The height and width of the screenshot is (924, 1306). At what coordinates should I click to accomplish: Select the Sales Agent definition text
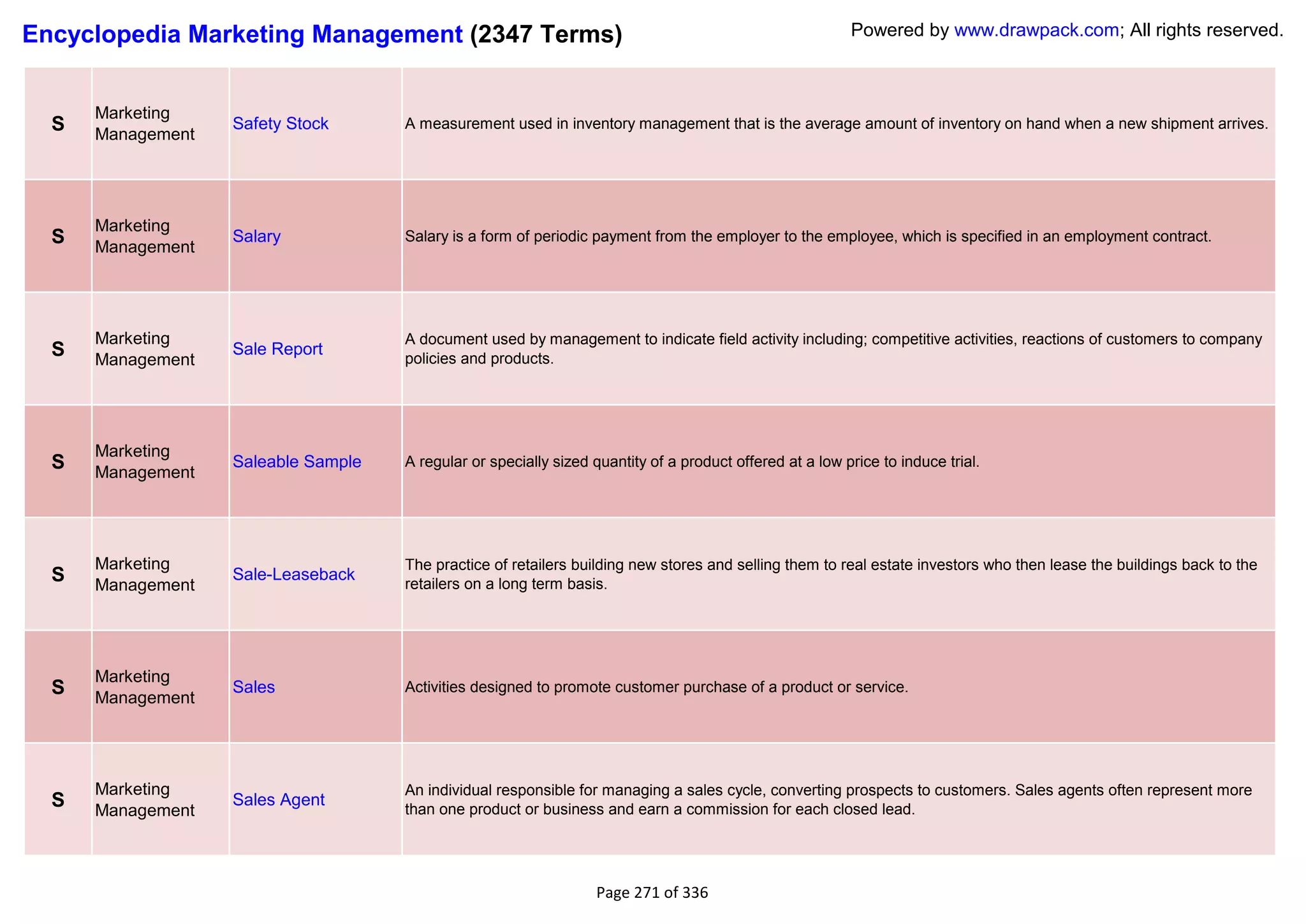[828, 799]
